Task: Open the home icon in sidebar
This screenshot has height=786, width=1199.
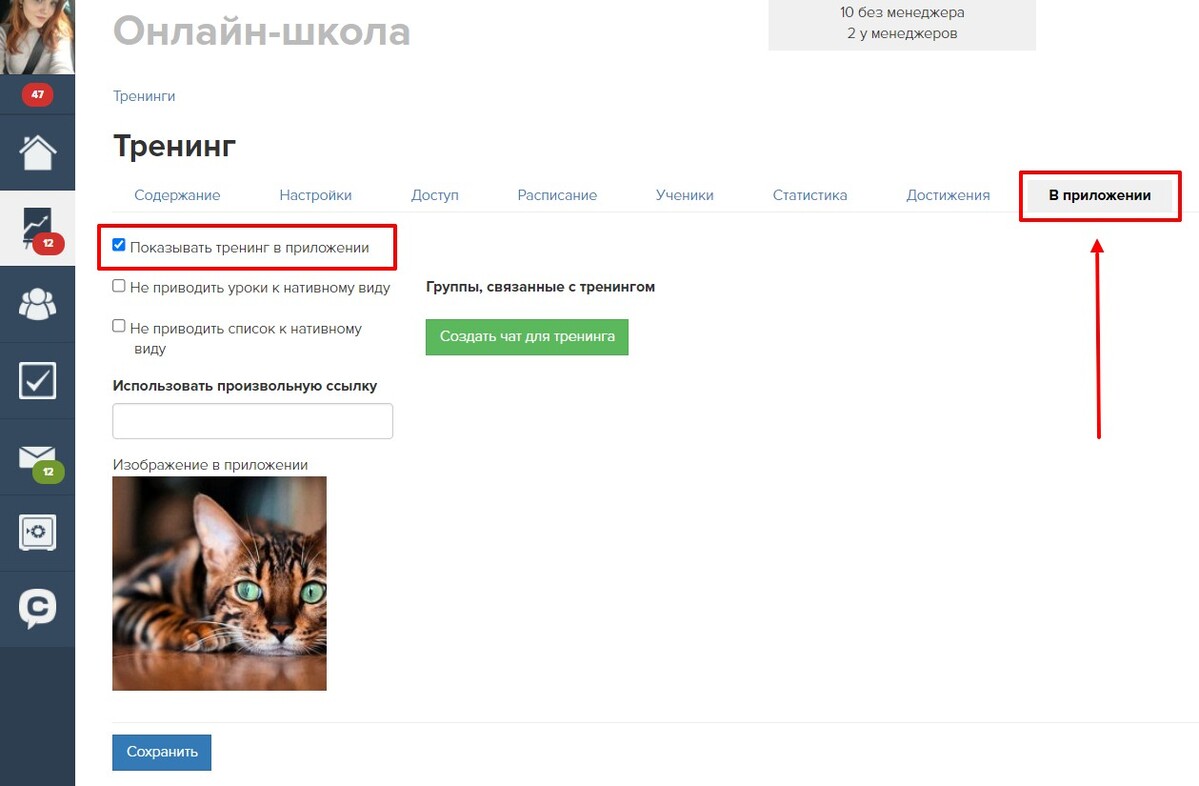Action: tap(37, 152)
